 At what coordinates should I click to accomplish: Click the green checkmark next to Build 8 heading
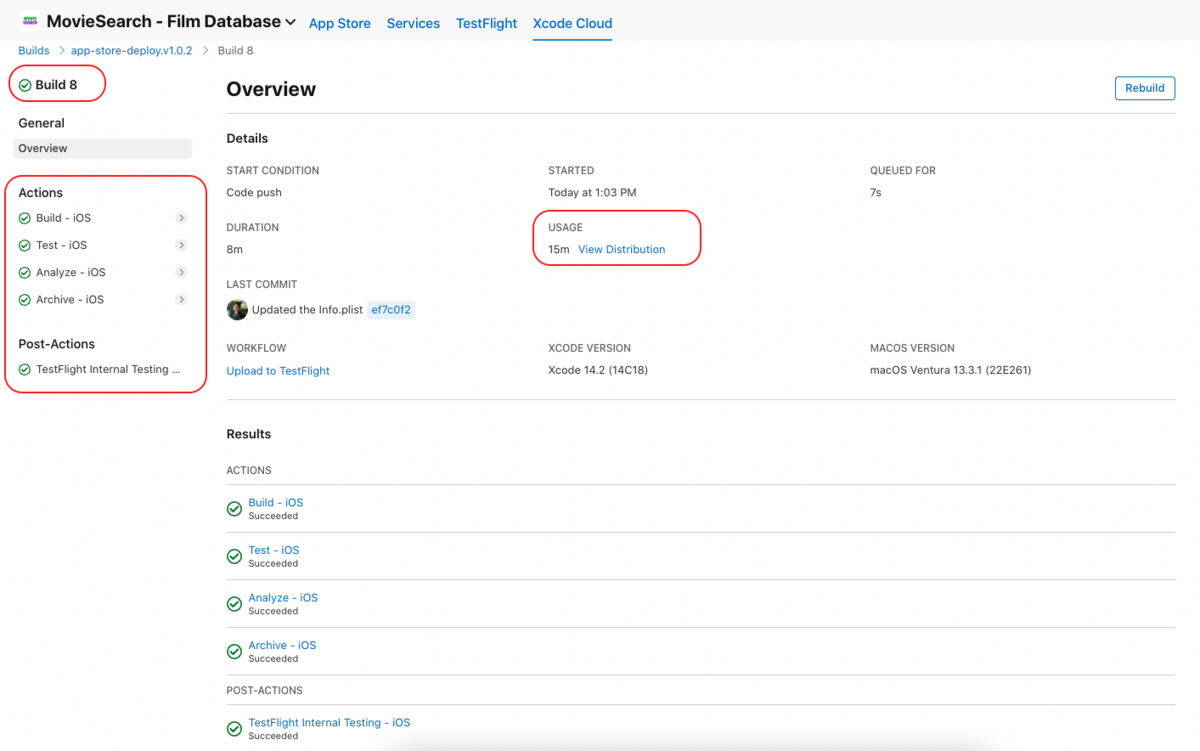(25, 85)
